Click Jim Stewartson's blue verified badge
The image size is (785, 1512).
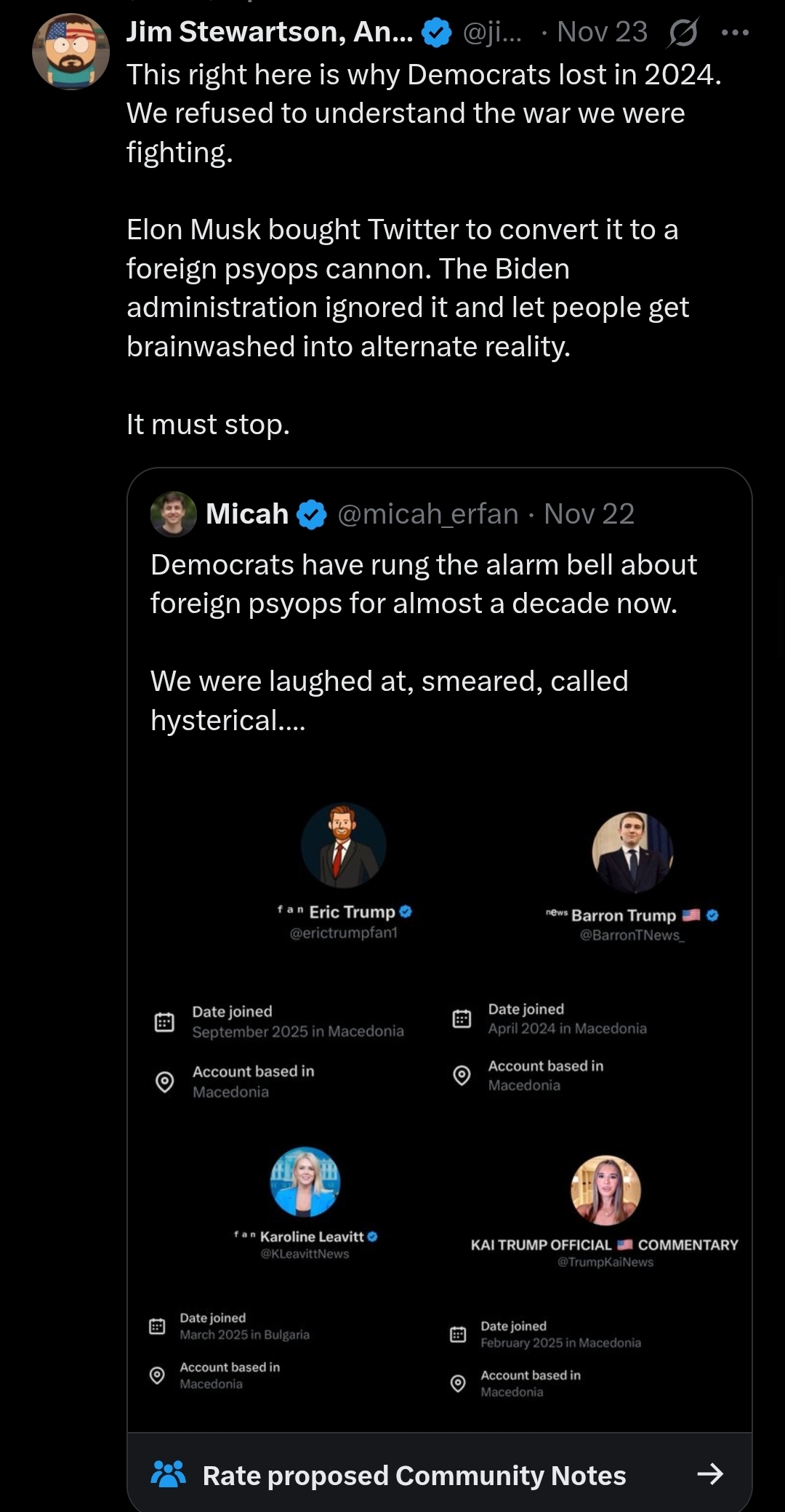[x=436, y=33]
